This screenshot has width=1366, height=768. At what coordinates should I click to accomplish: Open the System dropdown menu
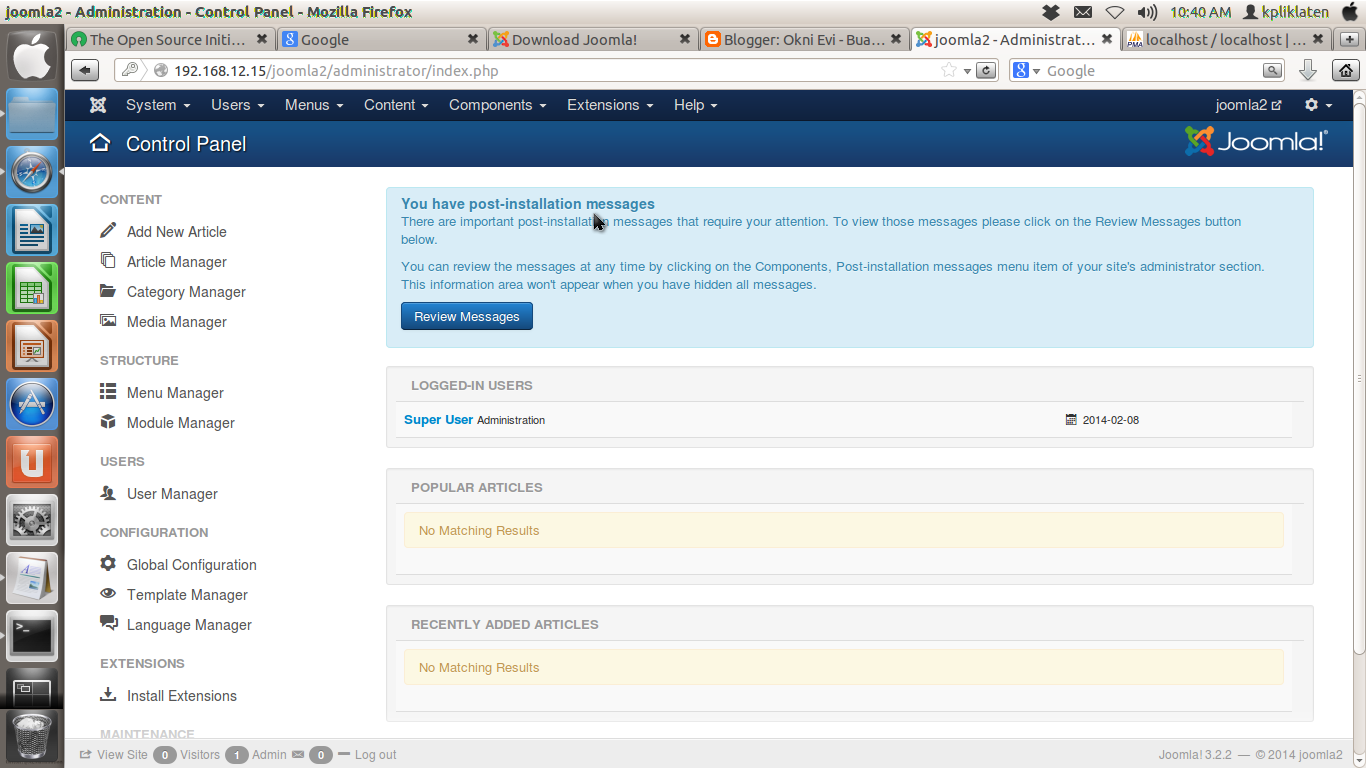tap(157, 105)
